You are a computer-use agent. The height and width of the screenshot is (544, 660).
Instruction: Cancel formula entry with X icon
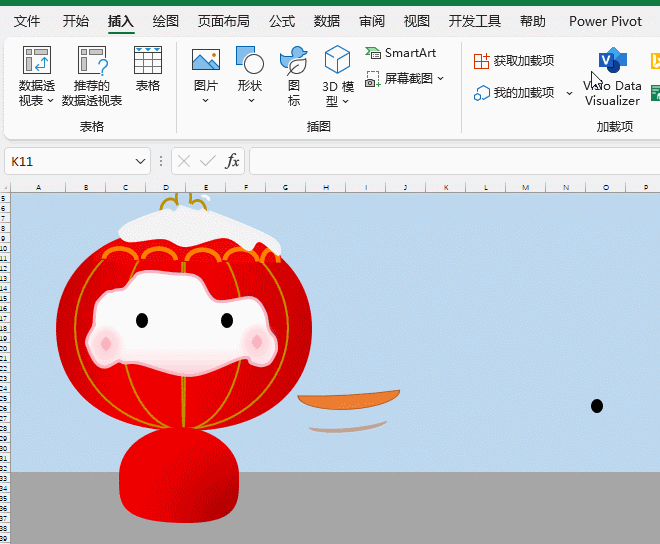point(184,161)
